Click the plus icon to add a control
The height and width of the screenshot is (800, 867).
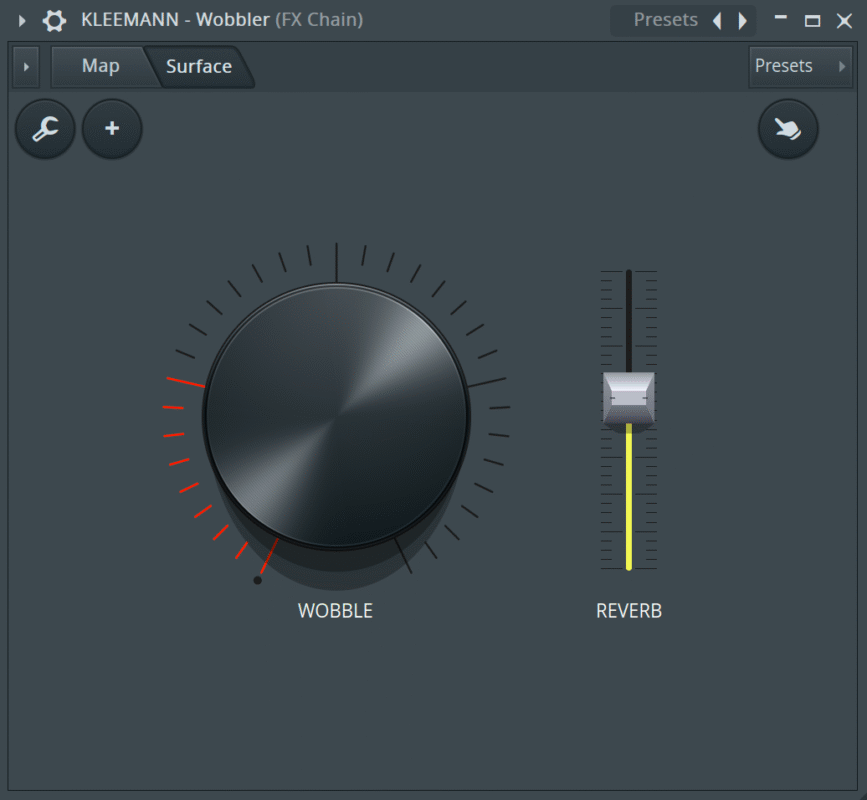click(x=112, y=129)
